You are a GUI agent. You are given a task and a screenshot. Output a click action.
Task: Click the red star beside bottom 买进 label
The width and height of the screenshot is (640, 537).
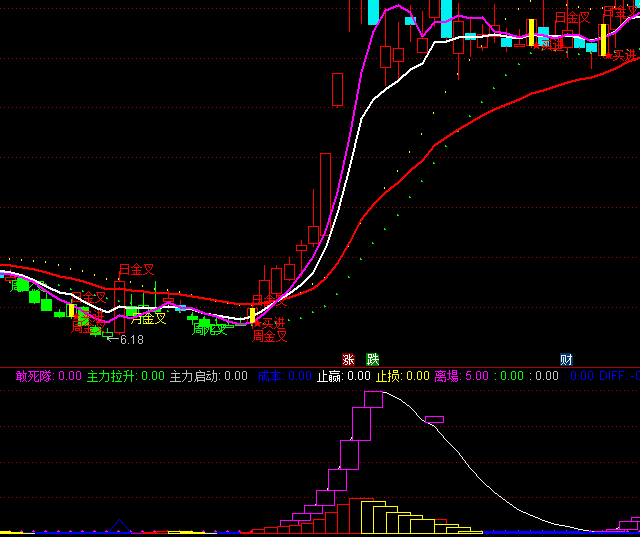[256, 324]
